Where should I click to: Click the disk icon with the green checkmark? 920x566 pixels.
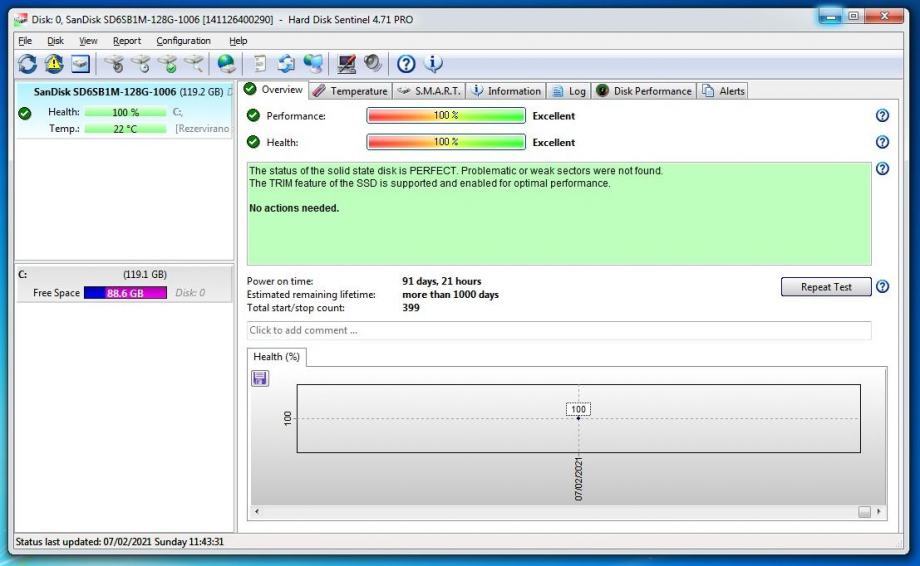(x=168, y=63)
